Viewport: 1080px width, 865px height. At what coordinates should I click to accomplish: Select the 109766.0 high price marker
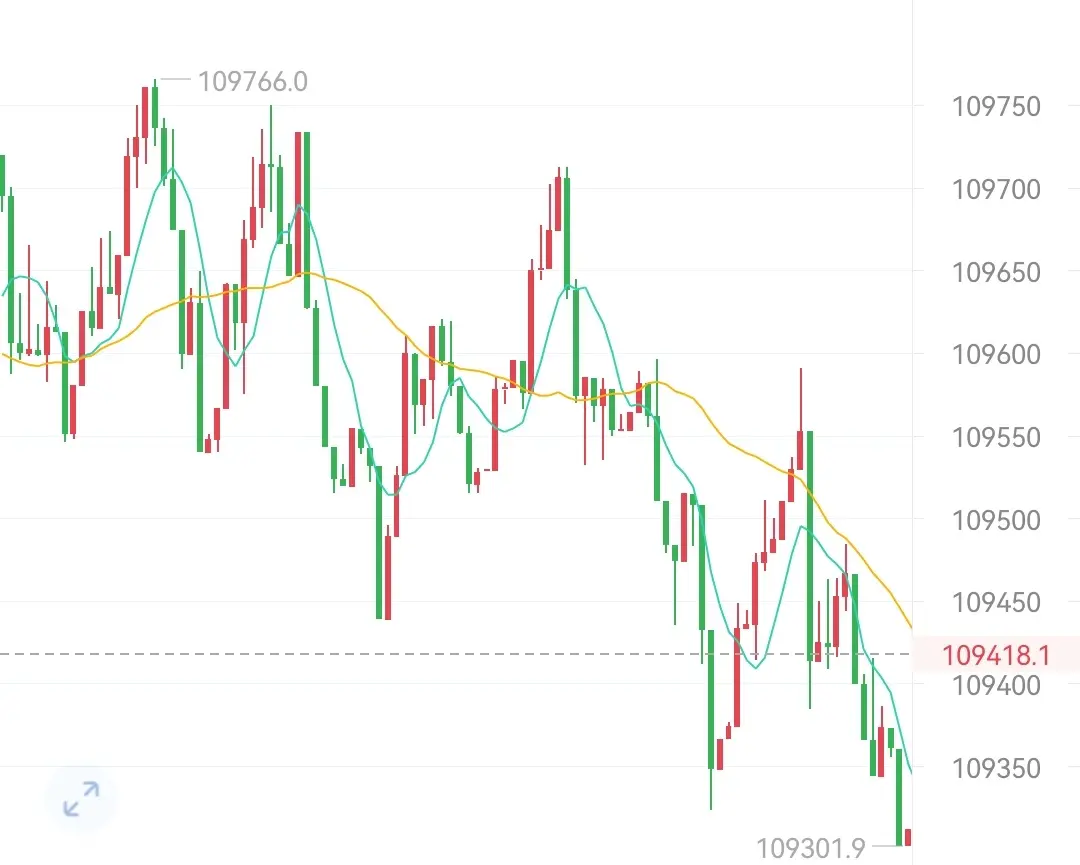click(x=253, y=81)
